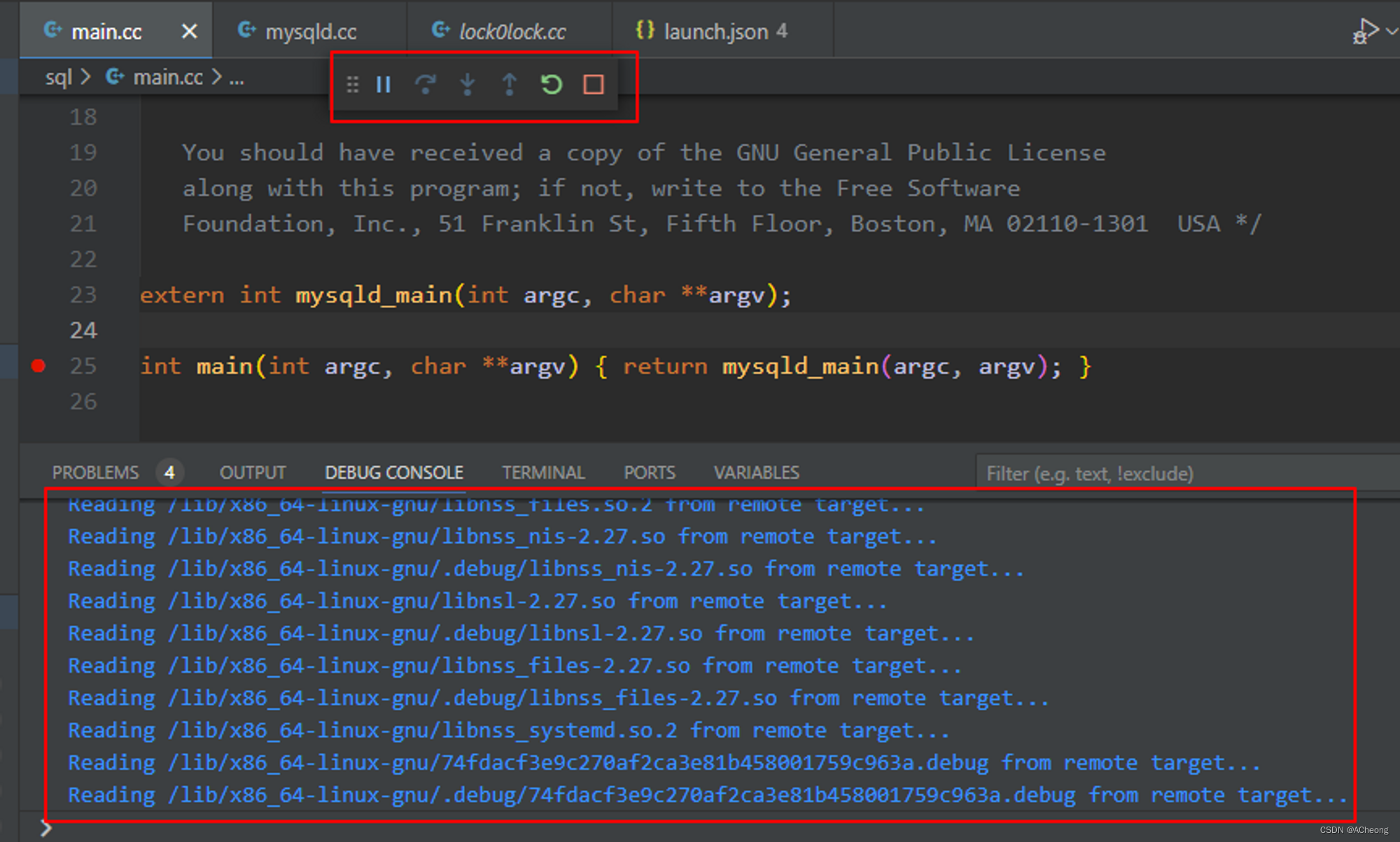
Task: Stop the debugger with the red square
Action: (594, 85)
